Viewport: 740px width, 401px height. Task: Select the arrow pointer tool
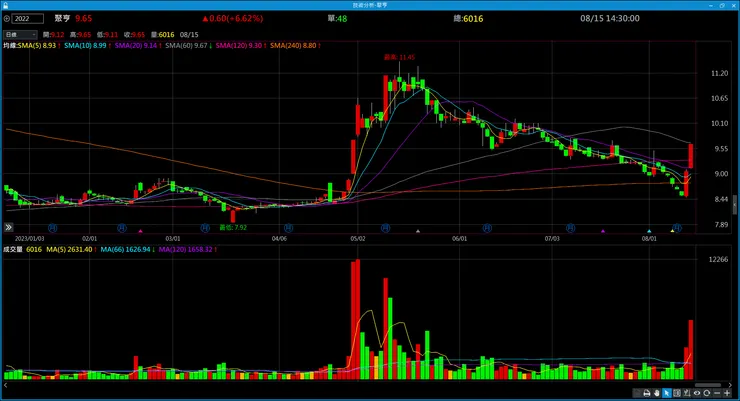coord(666,393)
